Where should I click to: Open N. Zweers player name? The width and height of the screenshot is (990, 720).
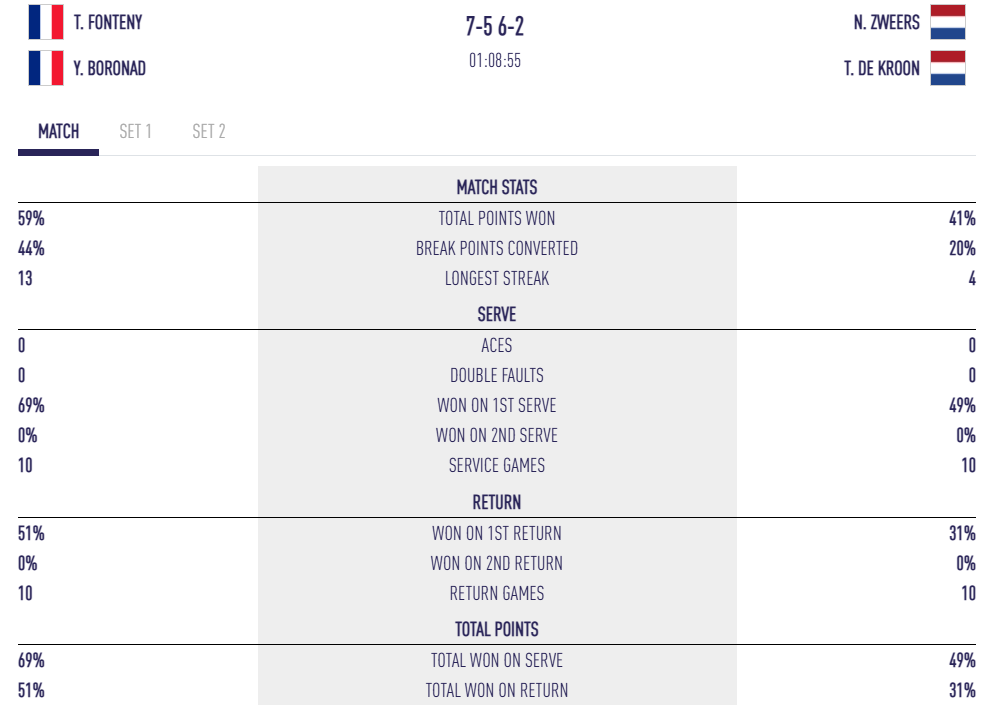(886, 22)
